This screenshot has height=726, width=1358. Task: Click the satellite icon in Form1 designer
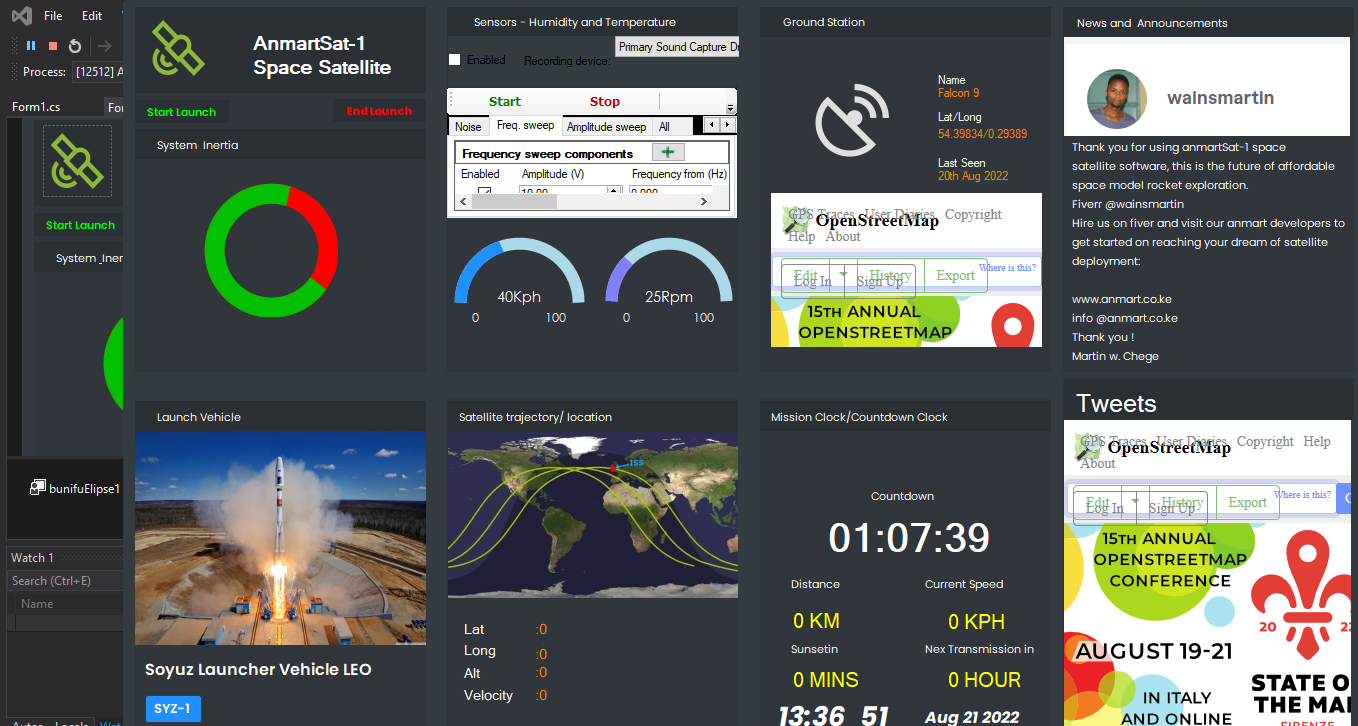point(77,160)
